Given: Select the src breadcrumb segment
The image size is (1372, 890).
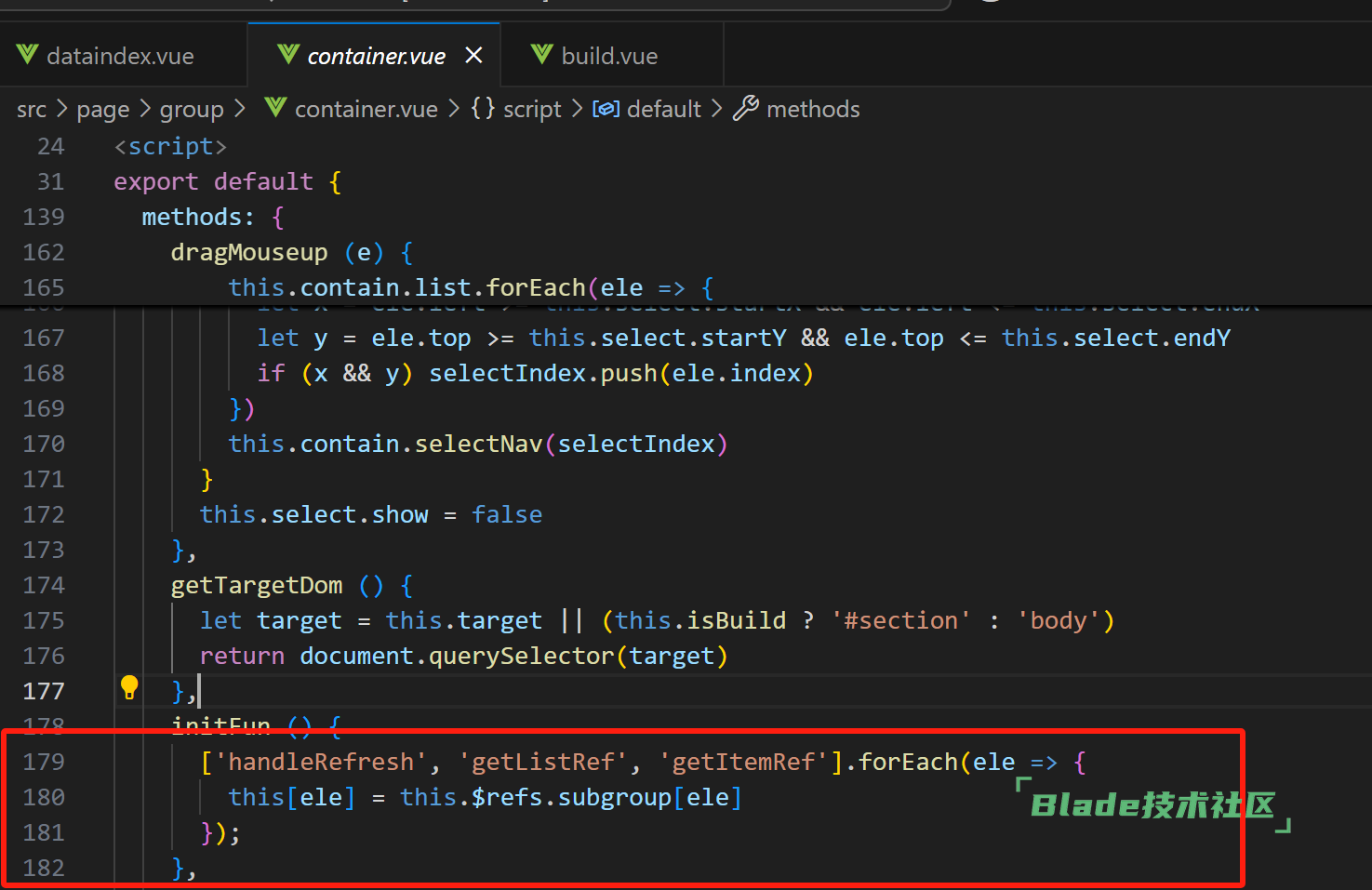Looking at the screenshot, I should 32,110.
